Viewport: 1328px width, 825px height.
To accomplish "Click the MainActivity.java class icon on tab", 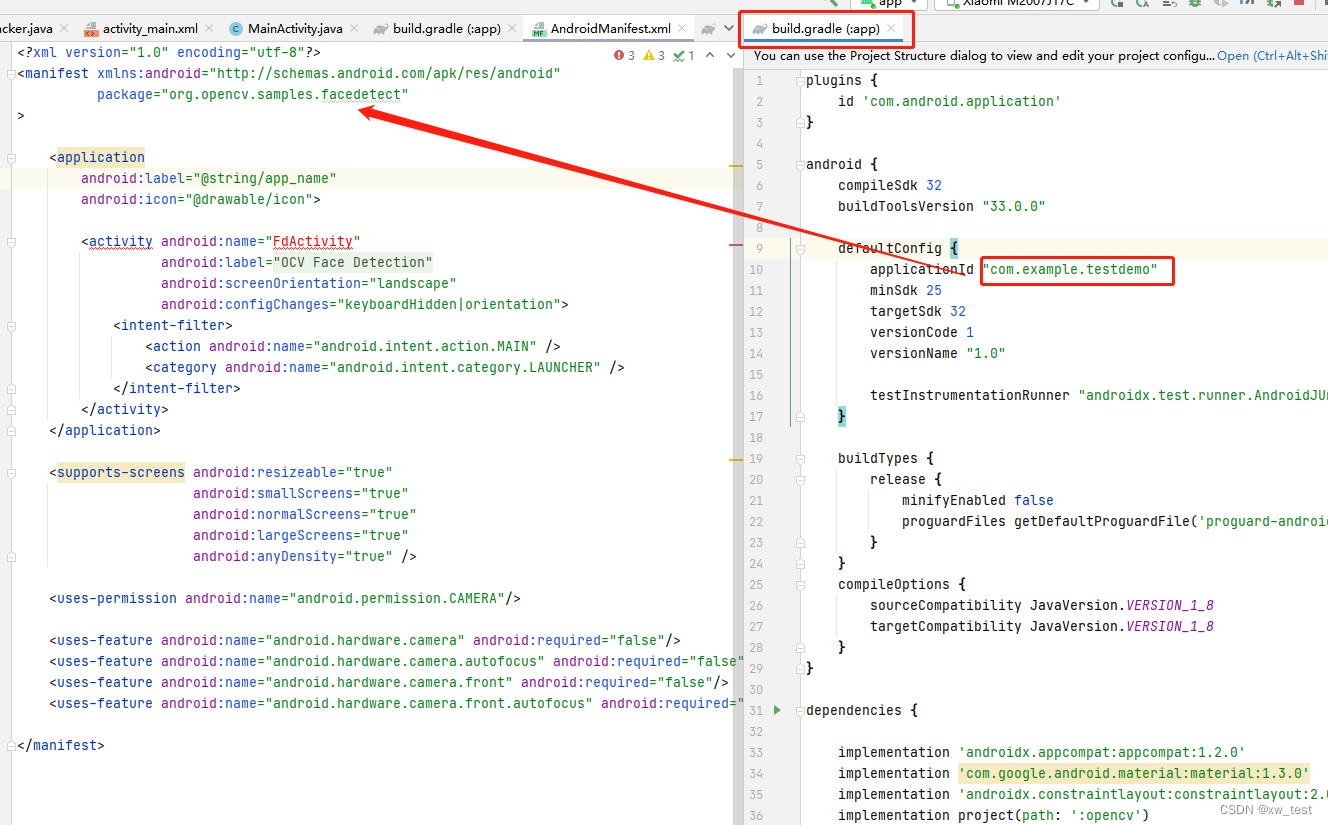I will tap(236, 29).
